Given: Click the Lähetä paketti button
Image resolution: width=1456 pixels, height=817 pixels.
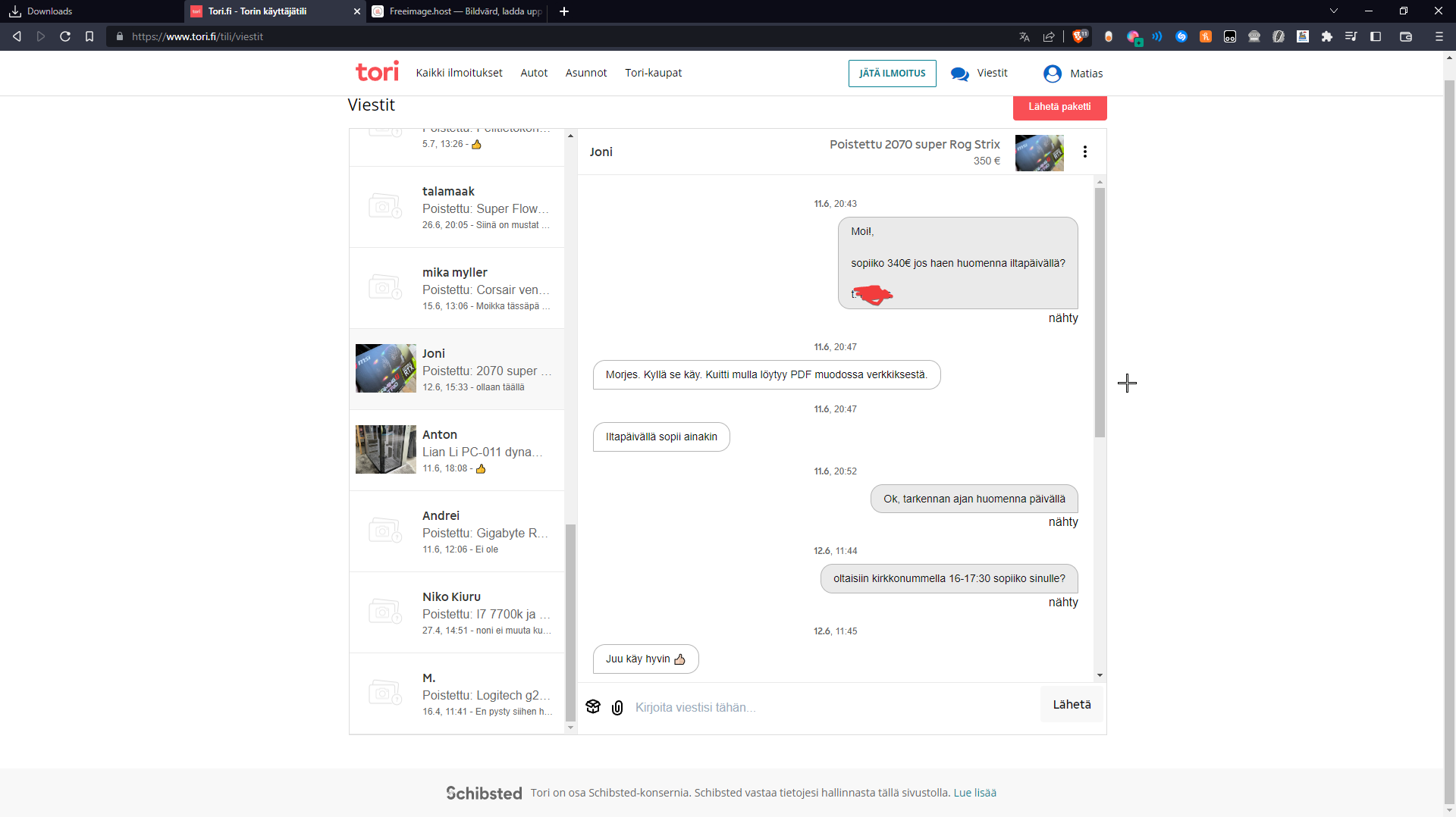Looking at the screenshot, I should (1060, 107).
